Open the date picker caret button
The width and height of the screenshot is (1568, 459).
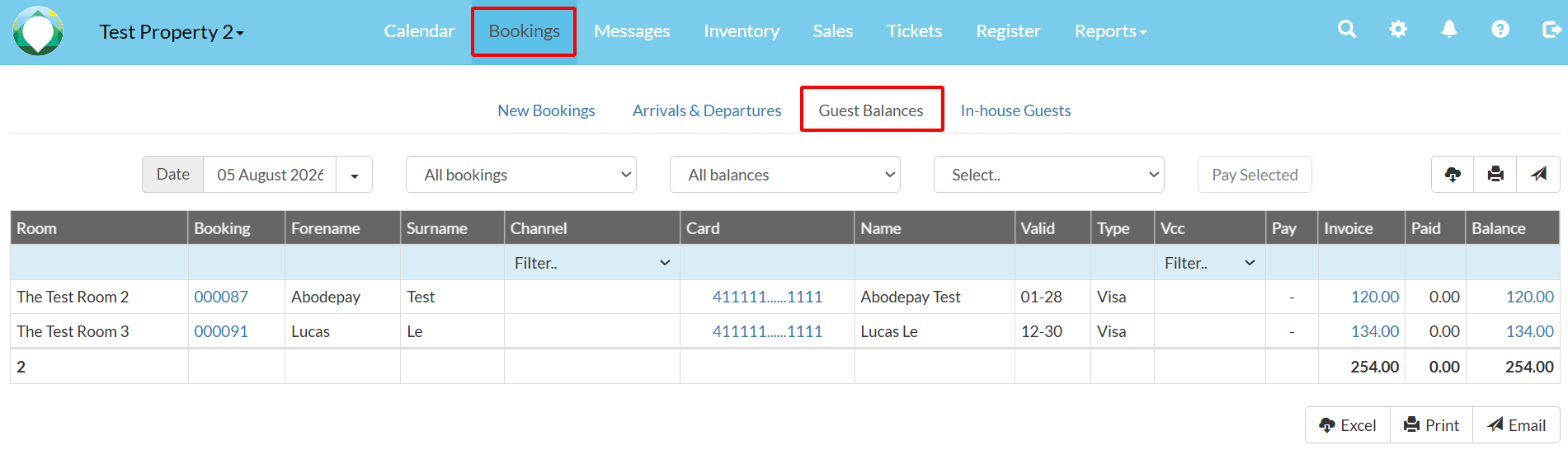point(355,175)
